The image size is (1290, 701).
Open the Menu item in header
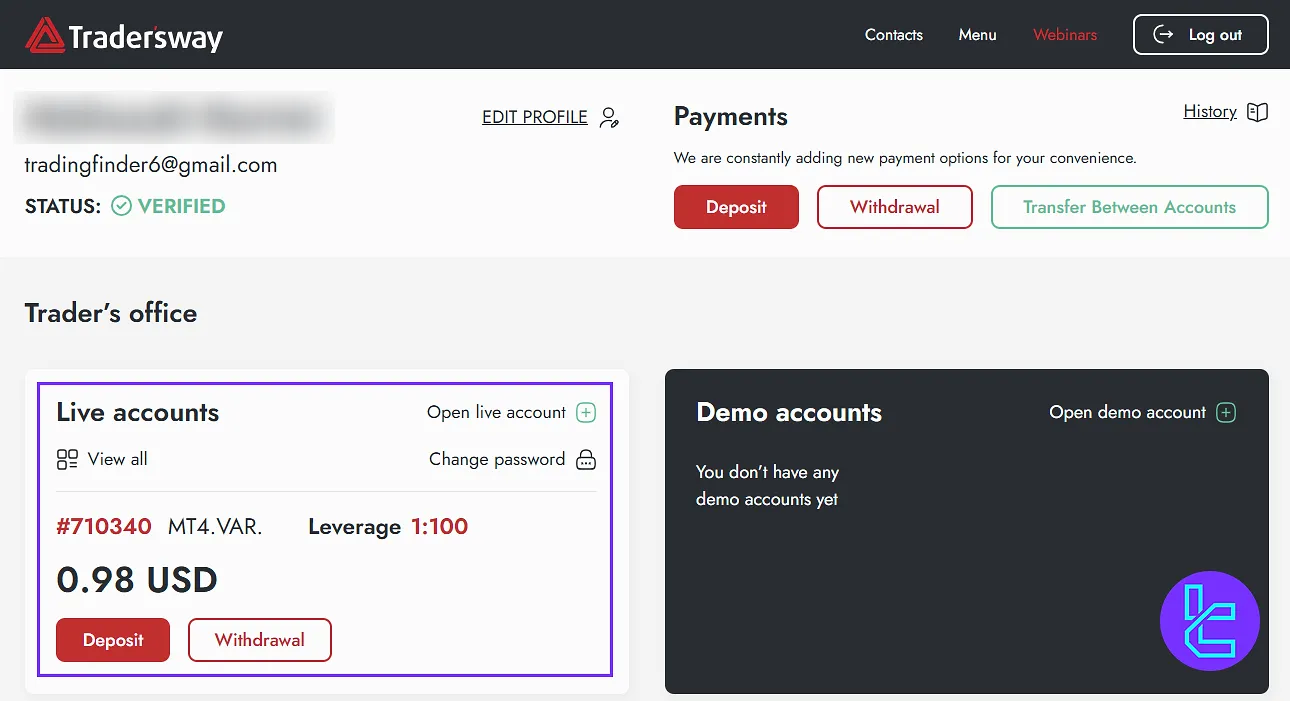[x=977, y=35]
